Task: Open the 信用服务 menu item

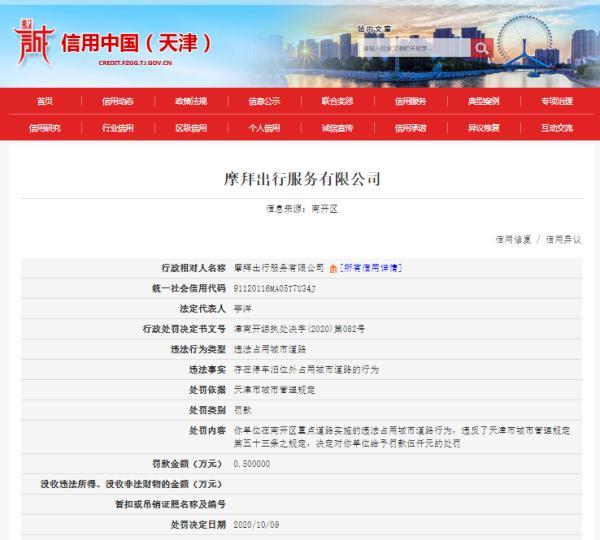Action: click(x=410, y=101)
